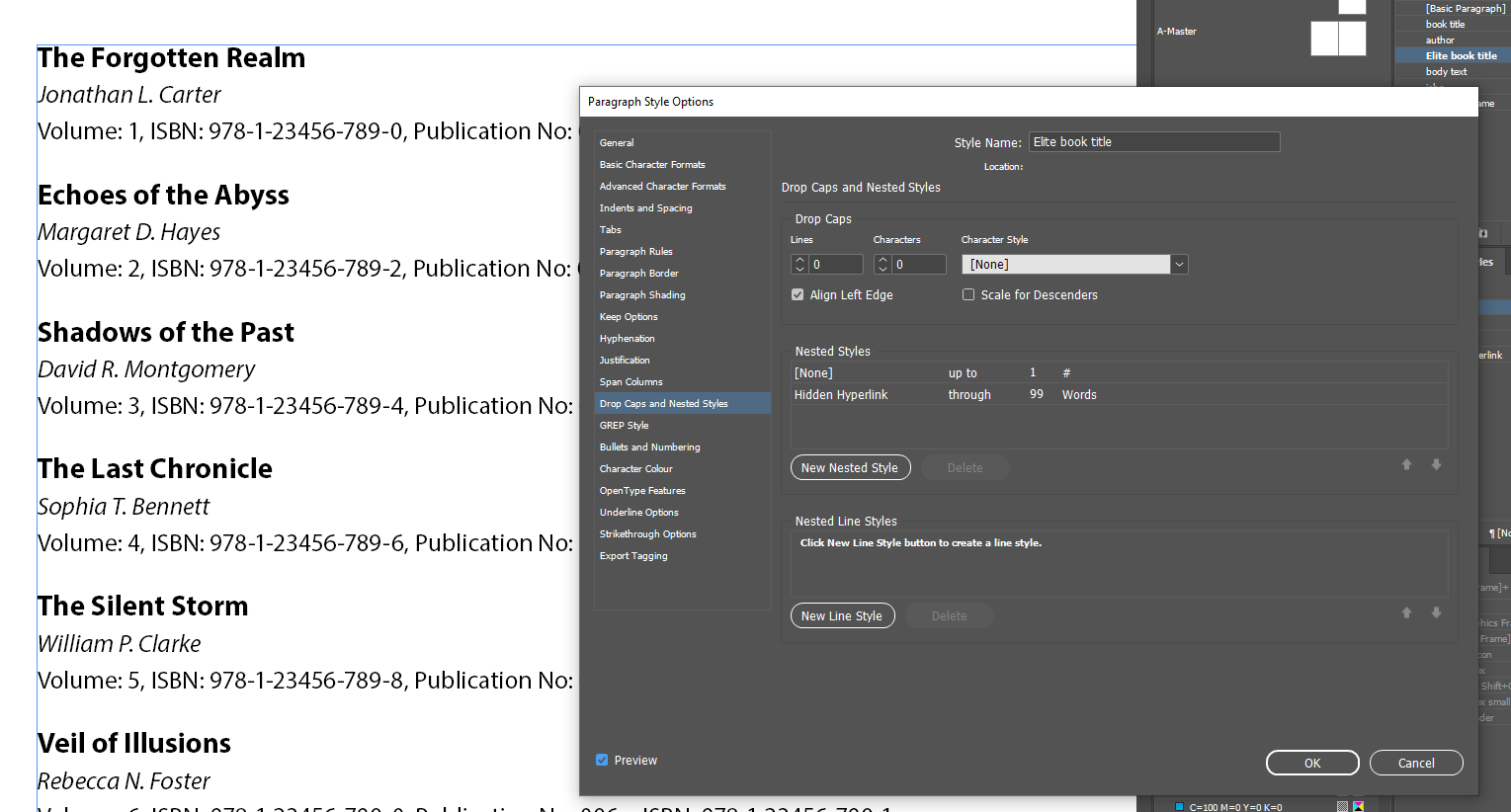
Task: Click the down arrow in Nested Line Styles
Action: click(x=1435, y=612)
